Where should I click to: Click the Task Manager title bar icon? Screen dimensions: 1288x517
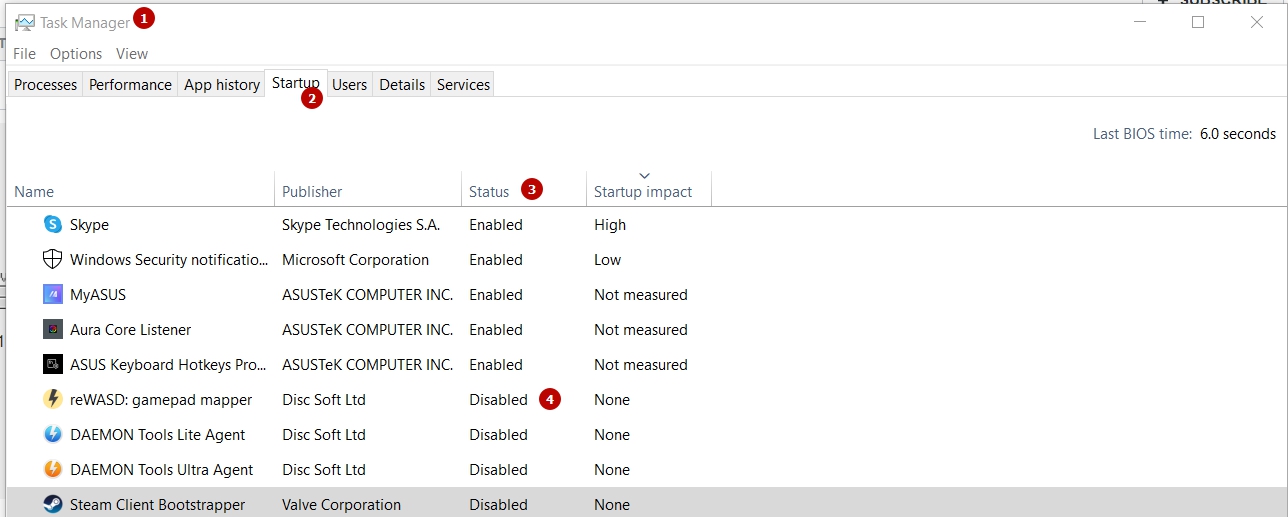pyautogui.click(x=24, y=22)
